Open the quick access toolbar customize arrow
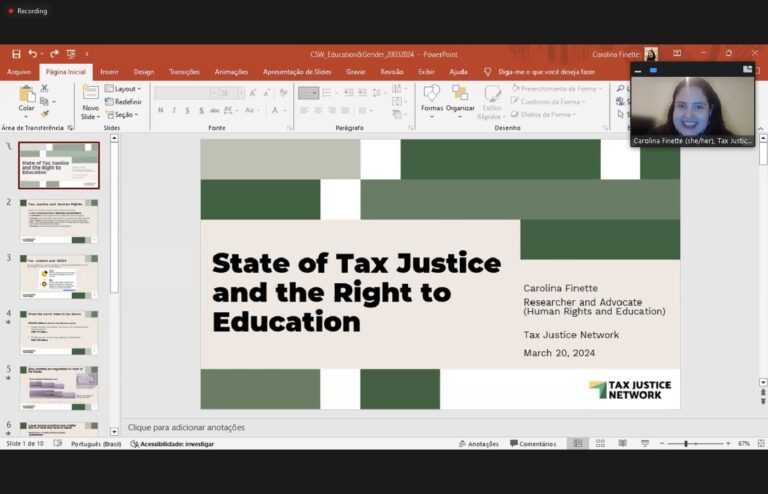Screen dimensions: 768x494 (87, 54)
